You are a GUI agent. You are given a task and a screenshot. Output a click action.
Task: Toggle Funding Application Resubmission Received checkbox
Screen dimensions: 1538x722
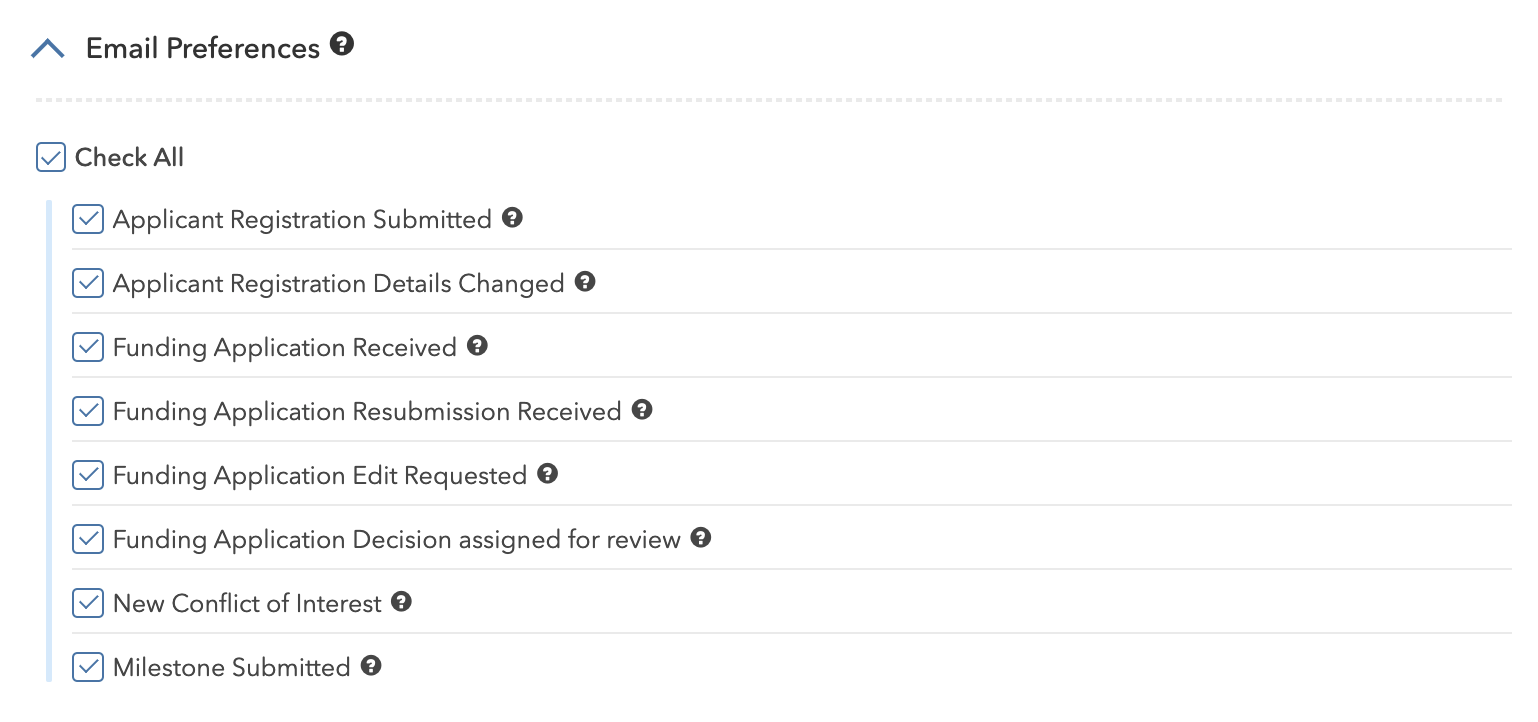[x=88, y=411]
